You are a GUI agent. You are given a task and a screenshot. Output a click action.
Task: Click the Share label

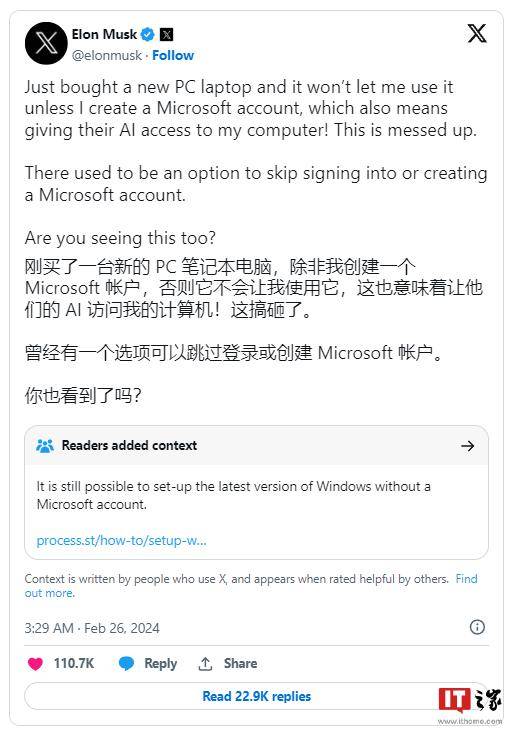tap(241, 663)
